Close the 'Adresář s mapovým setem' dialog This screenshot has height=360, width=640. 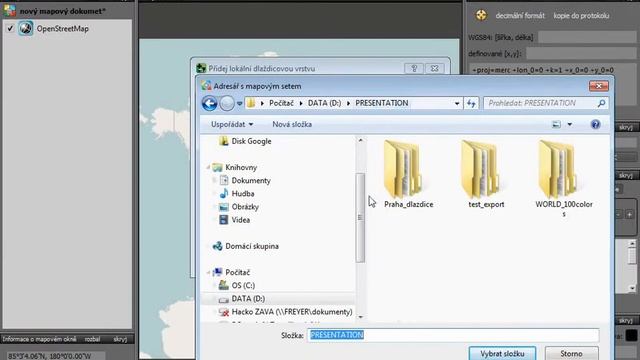(599, 86)
